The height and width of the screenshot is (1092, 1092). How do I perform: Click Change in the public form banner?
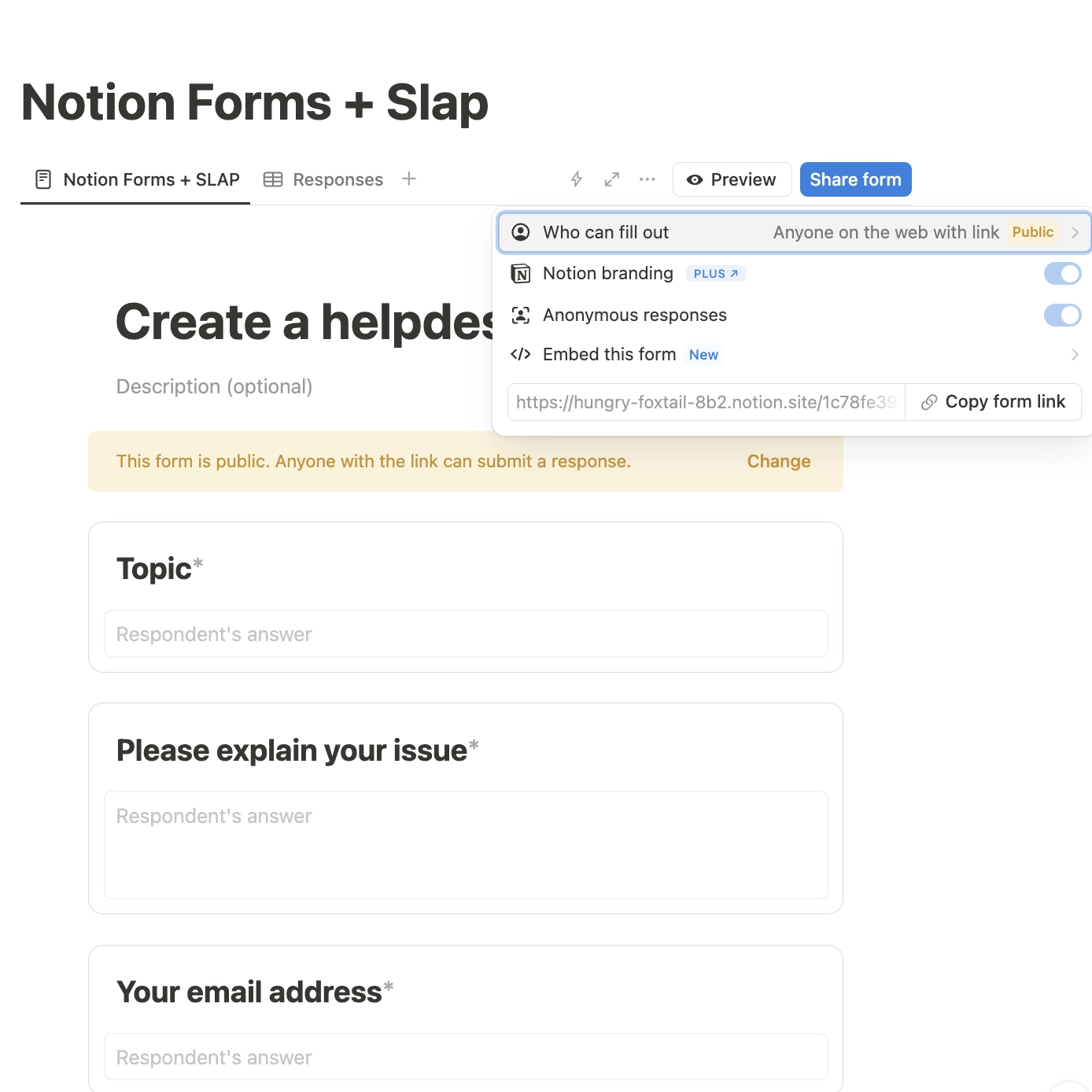(778, 462)
